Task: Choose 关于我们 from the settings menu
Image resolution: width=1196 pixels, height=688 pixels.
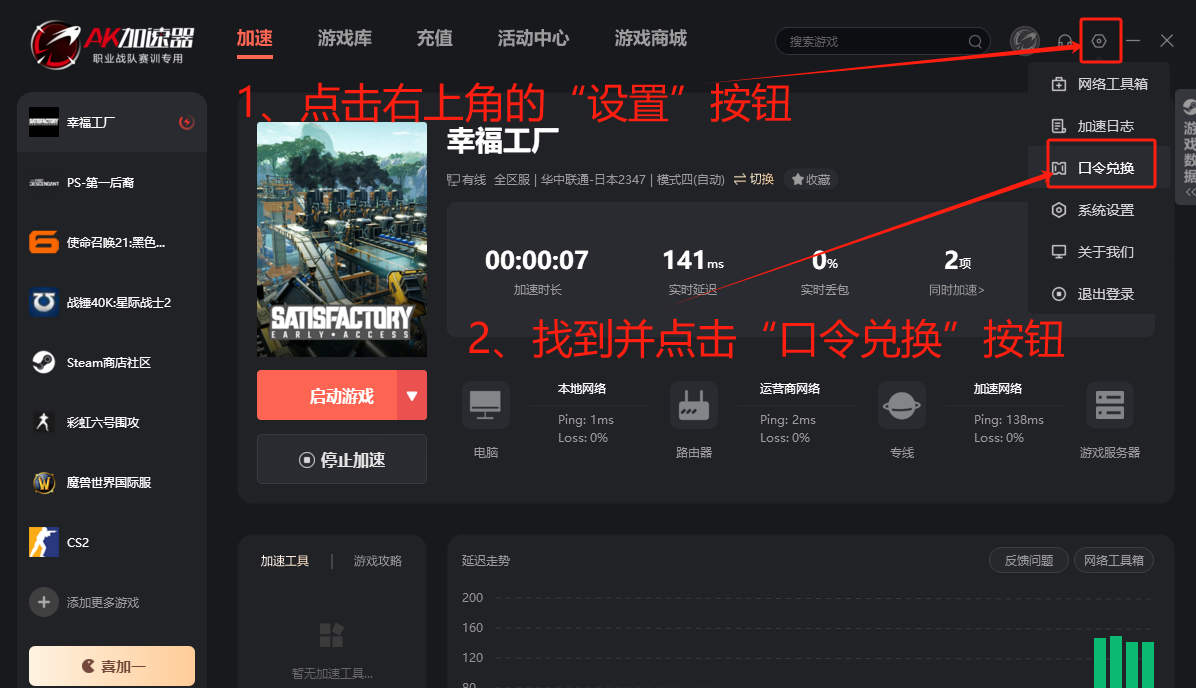Action: [x=1099, y=252]
